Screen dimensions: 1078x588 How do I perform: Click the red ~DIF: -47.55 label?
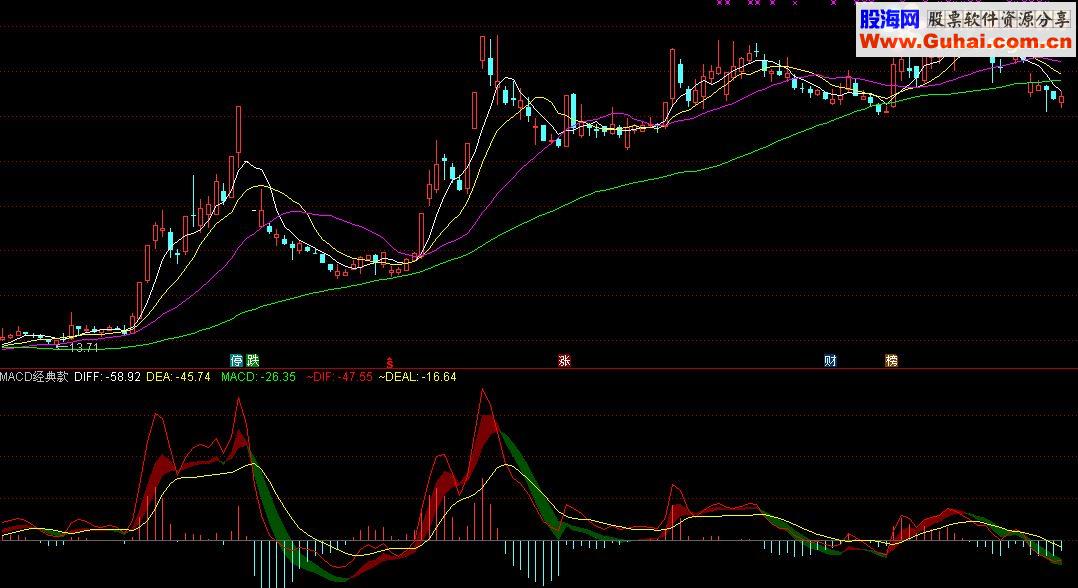339,377
